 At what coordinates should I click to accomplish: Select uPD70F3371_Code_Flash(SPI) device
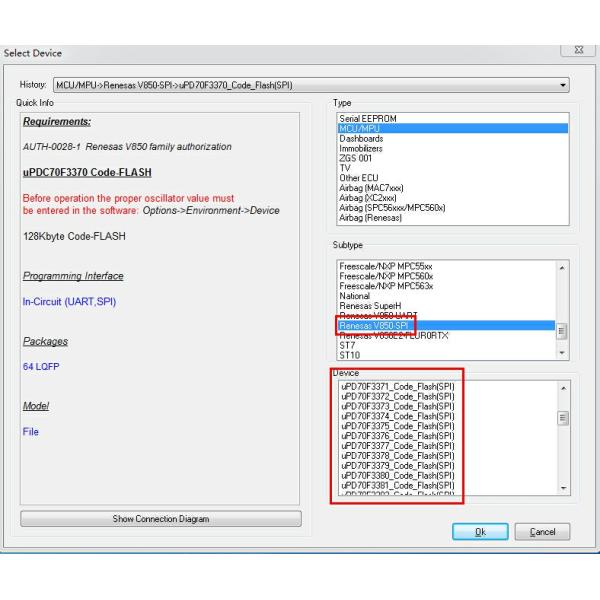pyautogui.click(x=397, y=386)
